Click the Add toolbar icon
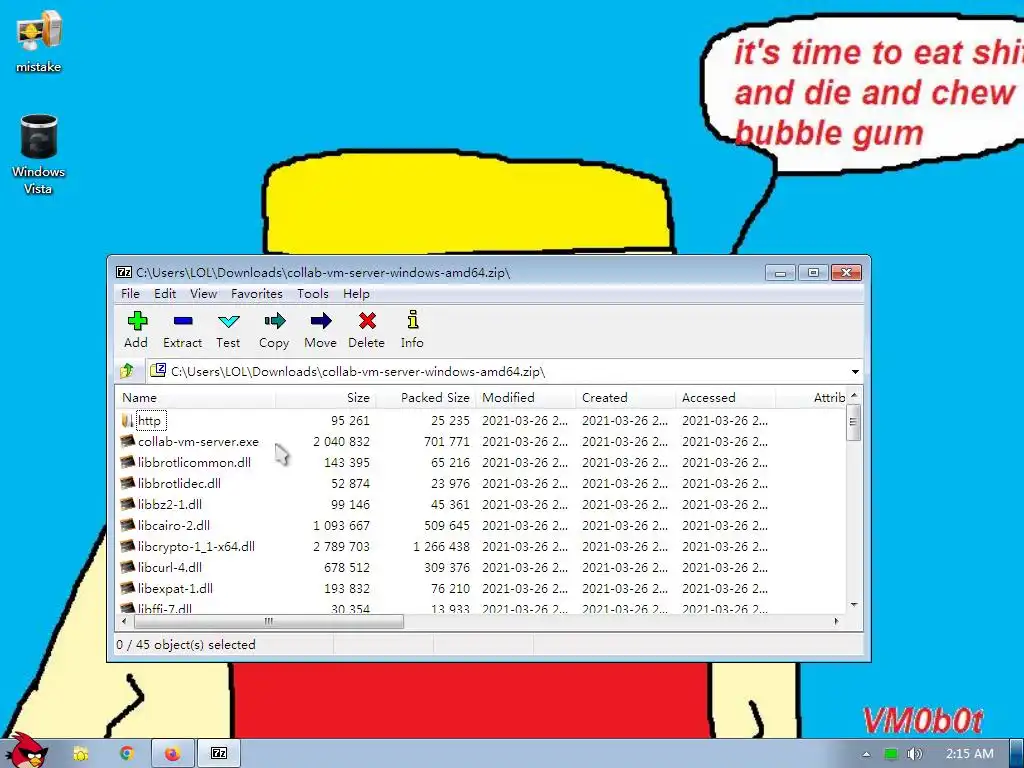1024x768 pixels. pos(136,321)
